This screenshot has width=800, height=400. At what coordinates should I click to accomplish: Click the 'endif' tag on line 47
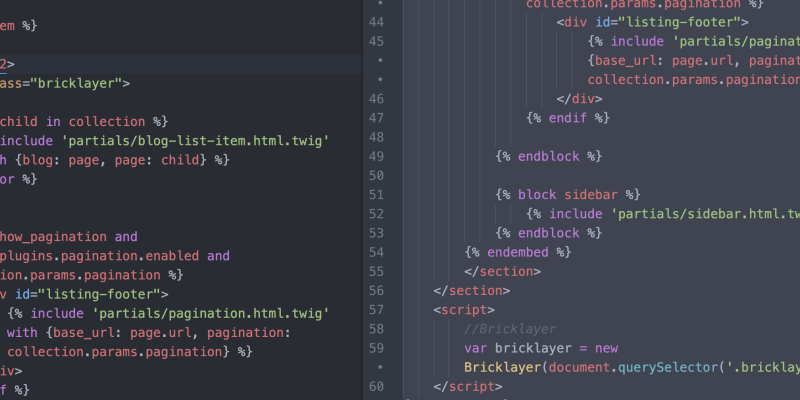coord(568,118)
